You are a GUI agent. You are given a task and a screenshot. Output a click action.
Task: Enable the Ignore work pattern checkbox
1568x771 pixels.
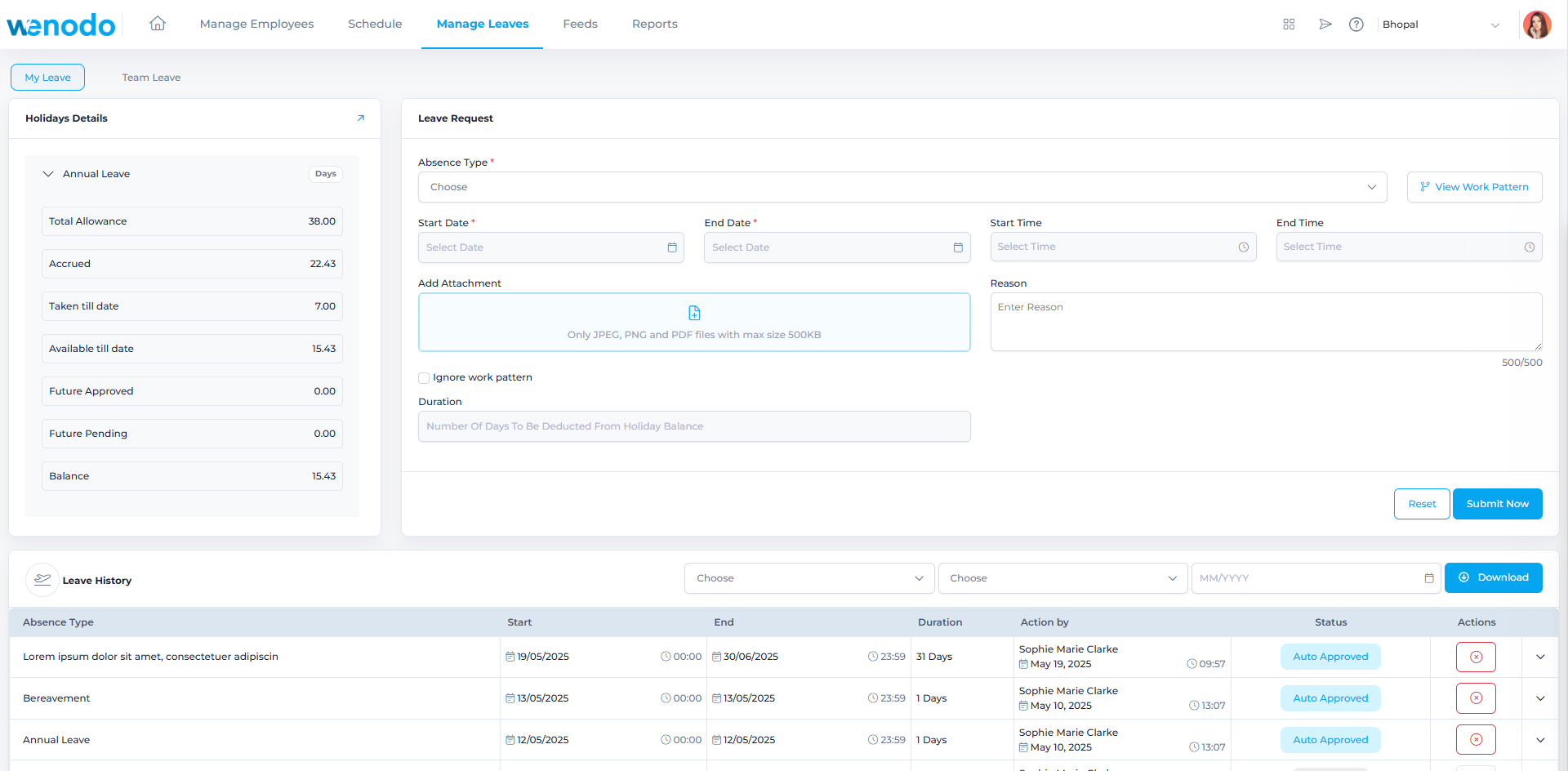[424, 377]
